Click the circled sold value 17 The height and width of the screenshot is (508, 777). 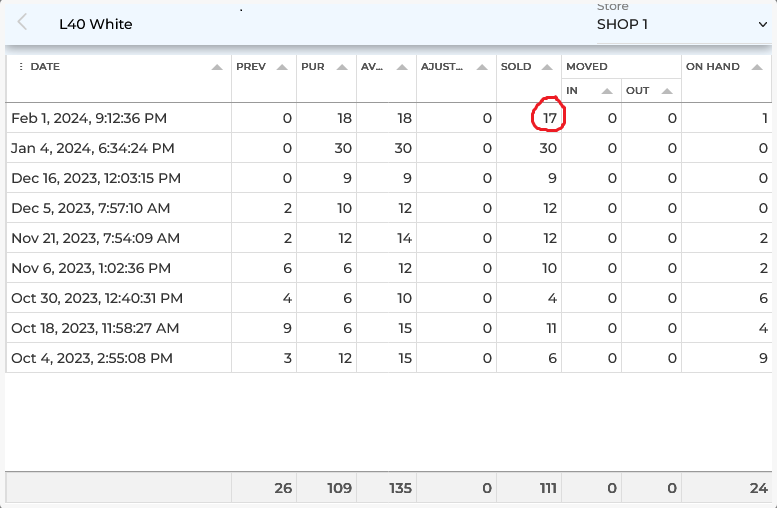click(x=549, y=118)
